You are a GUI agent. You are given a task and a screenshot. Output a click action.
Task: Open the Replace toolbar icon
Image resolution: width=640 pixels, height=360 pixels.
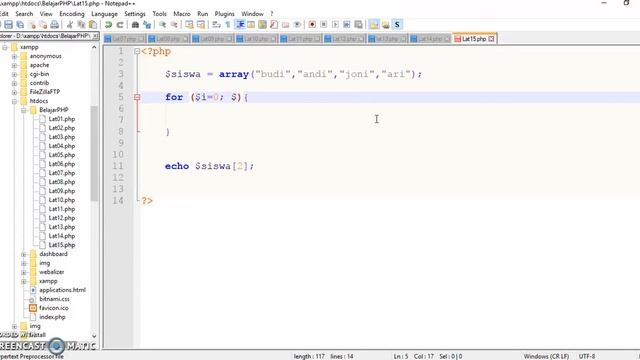coord(147,24)
